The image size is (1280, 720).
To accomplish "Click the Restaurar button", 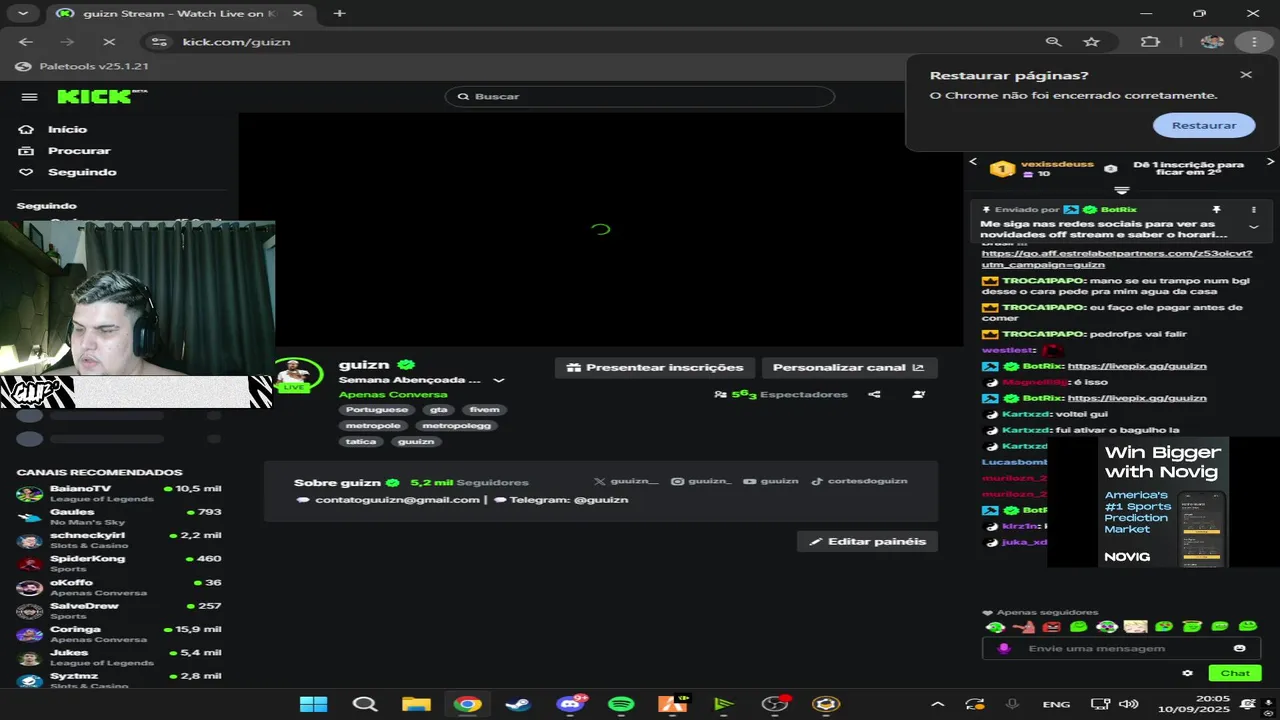I will pyautogui.click(x=1204, y=125).
